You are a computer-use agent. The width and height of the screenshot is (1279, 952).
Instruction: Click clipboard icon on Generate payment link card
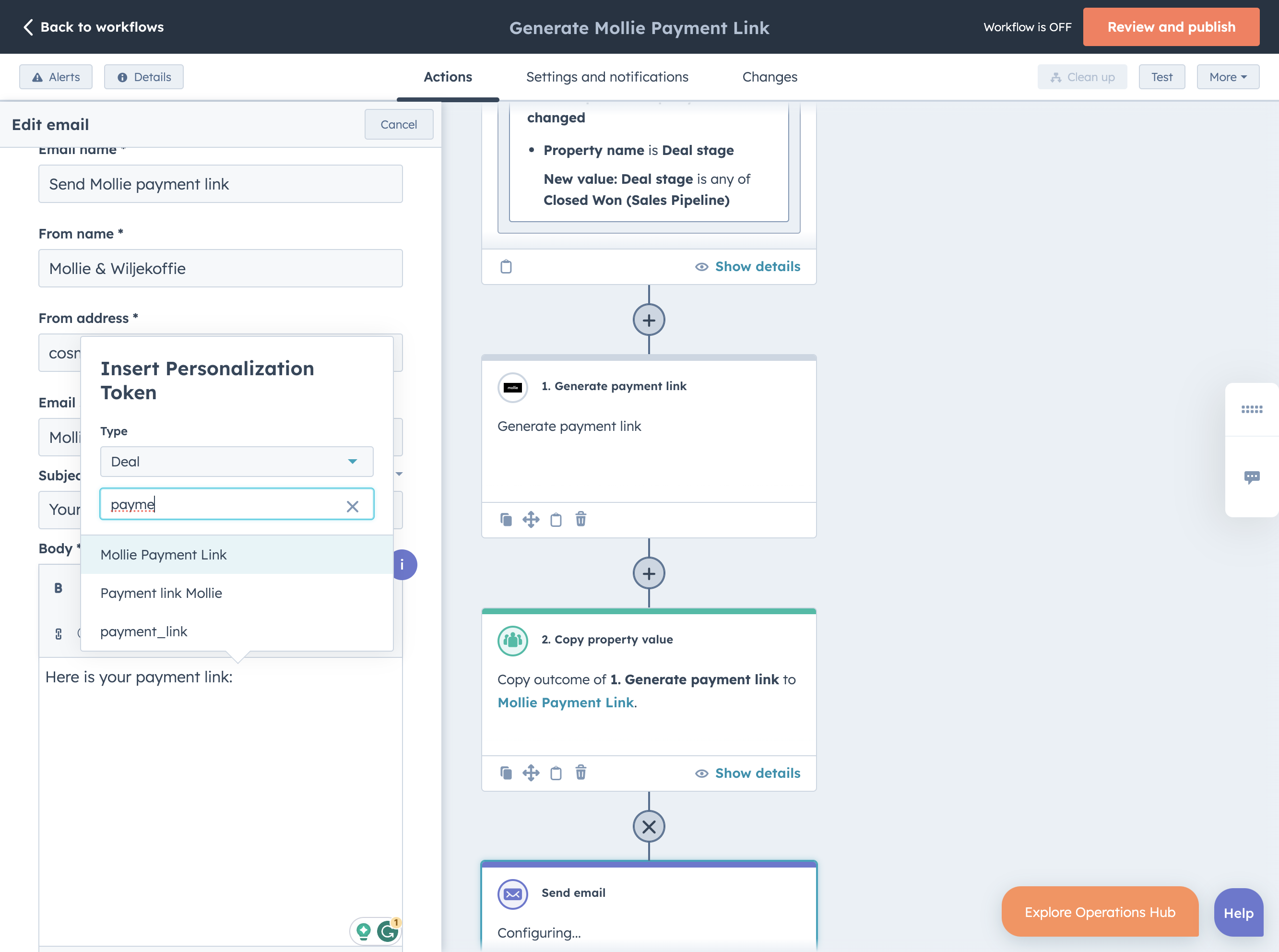click(x=556, y=519)
